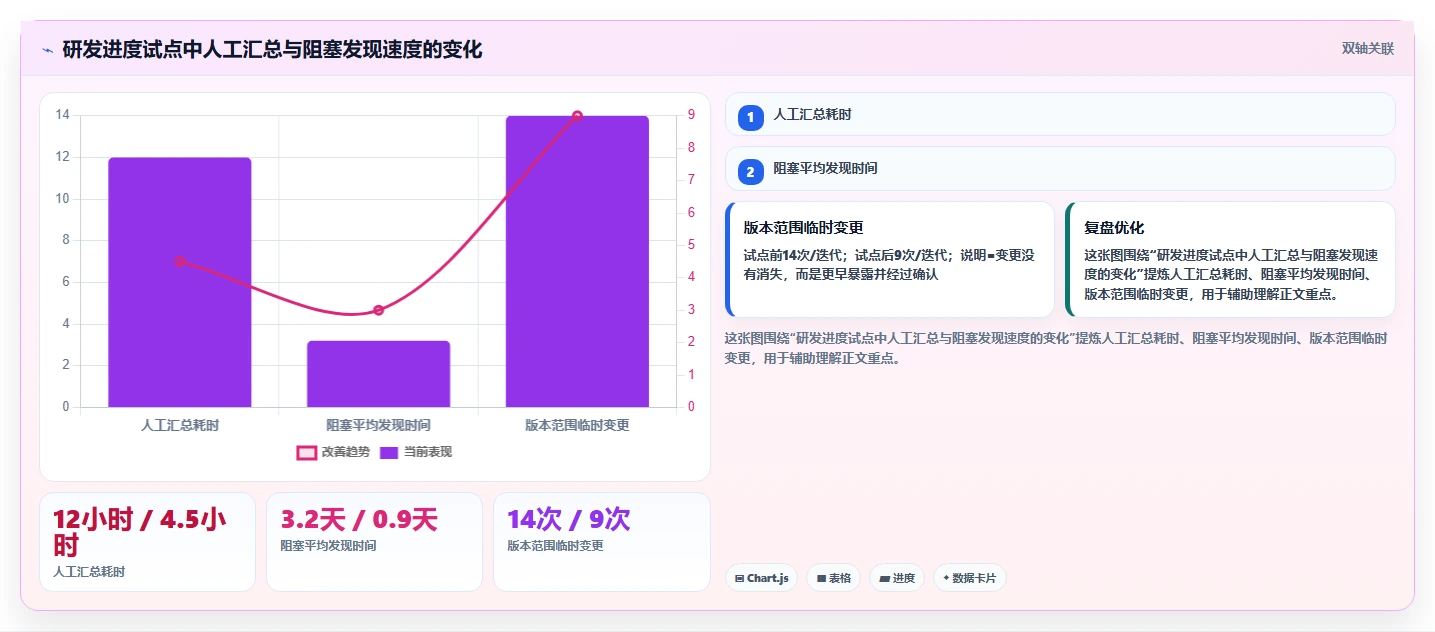Click the right axis value 9
This screenshot has width=1435, height=632.
[x=691, y=115]
